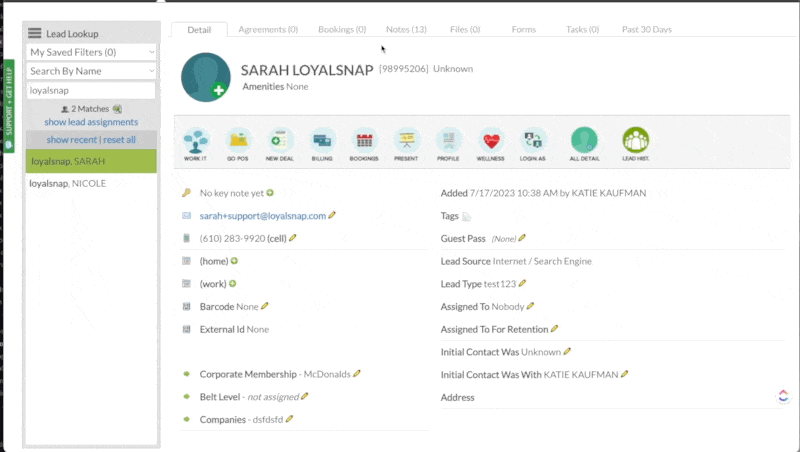Click the Login As icon
Image resolution: width=800 pixels, height=452 pixels.
(533, 142)
